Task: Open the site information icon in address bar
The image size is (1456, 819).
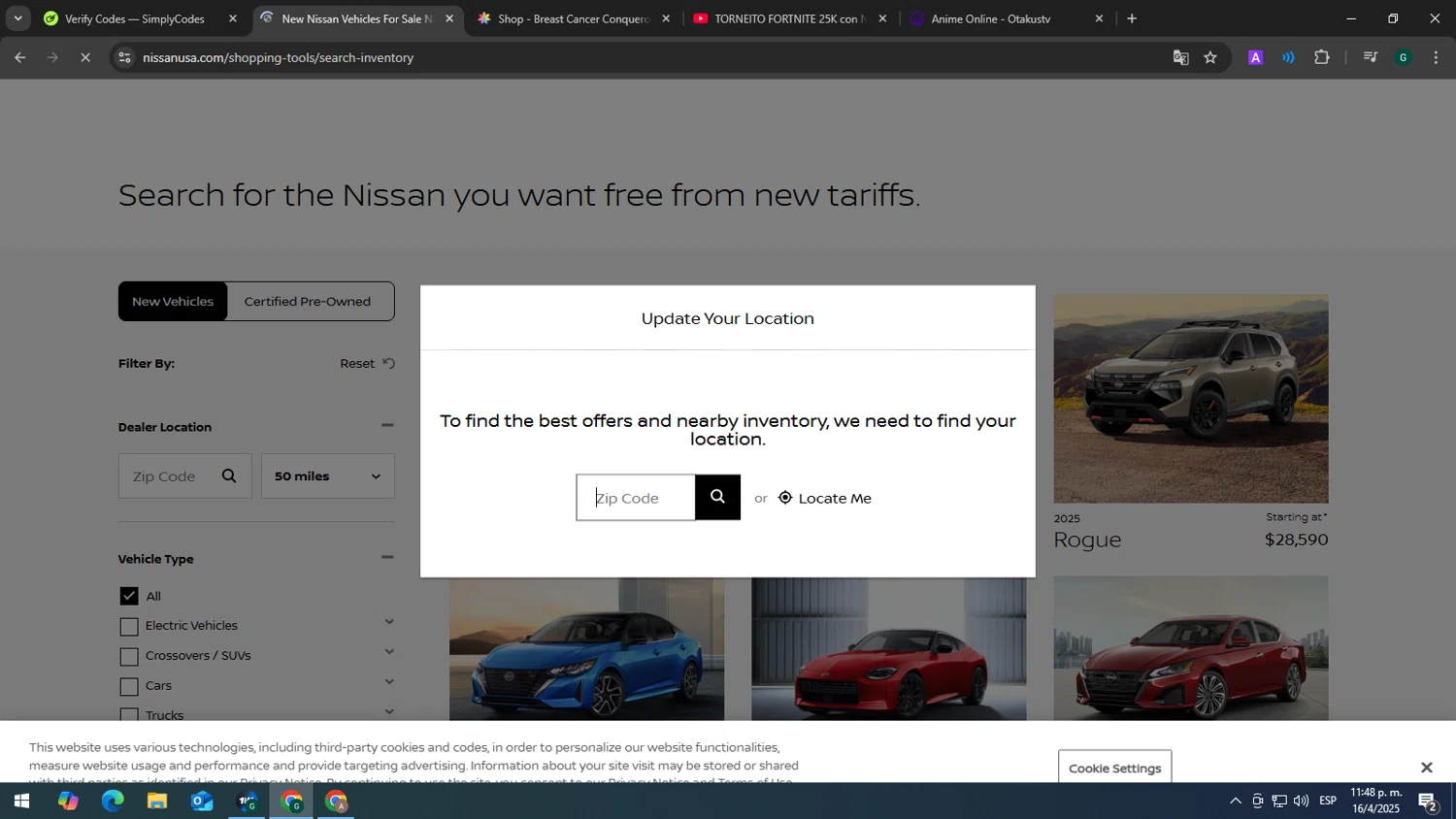Action: pyautogui.click(x=123, y=57)
